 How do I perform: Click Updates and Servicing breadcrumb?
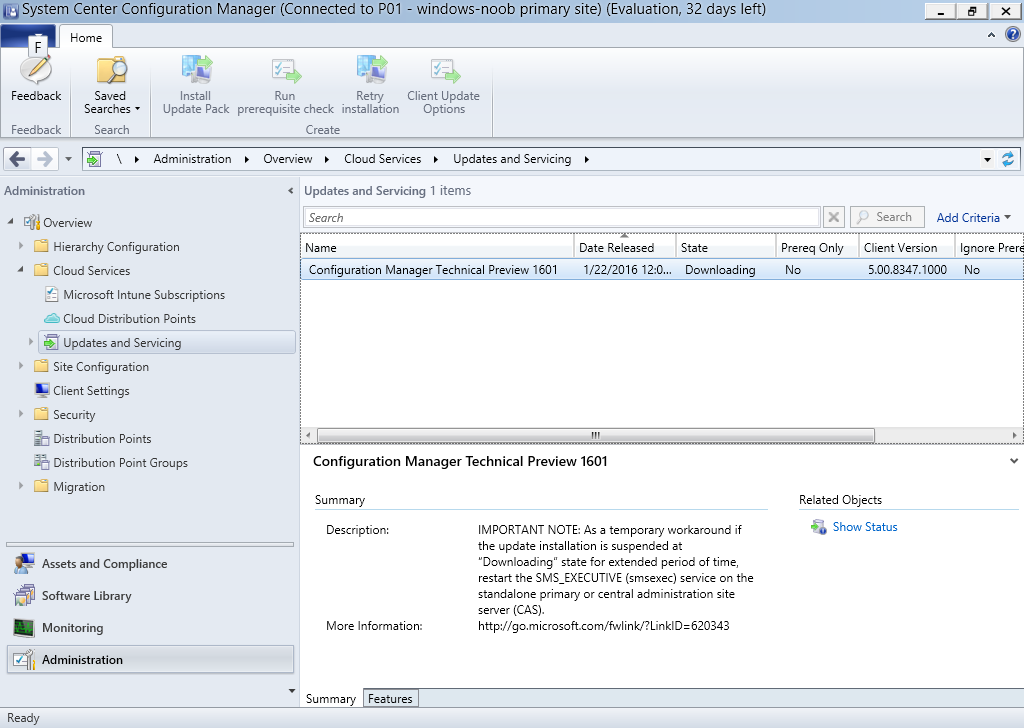(512, 159)
